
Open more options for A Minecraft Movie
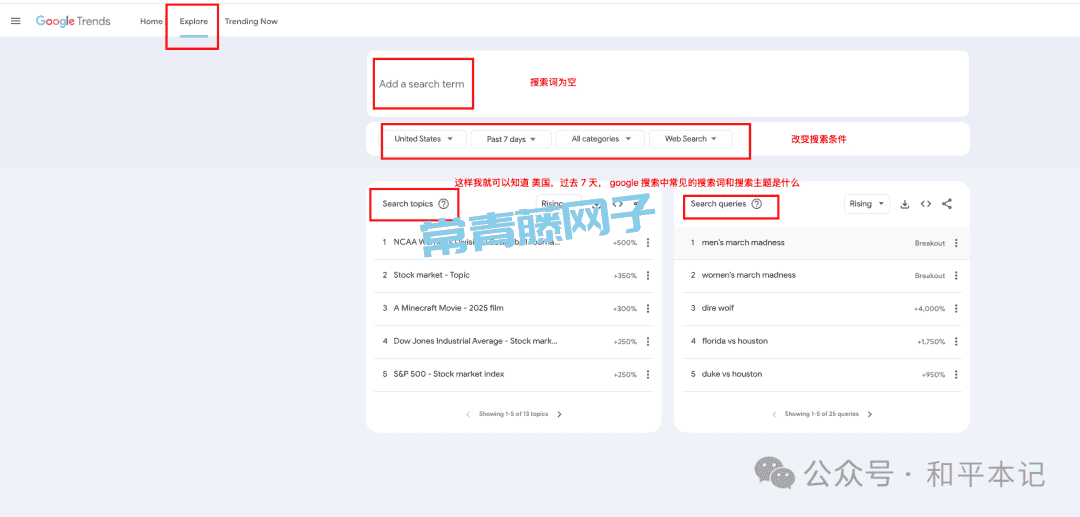tap(648, 308)
